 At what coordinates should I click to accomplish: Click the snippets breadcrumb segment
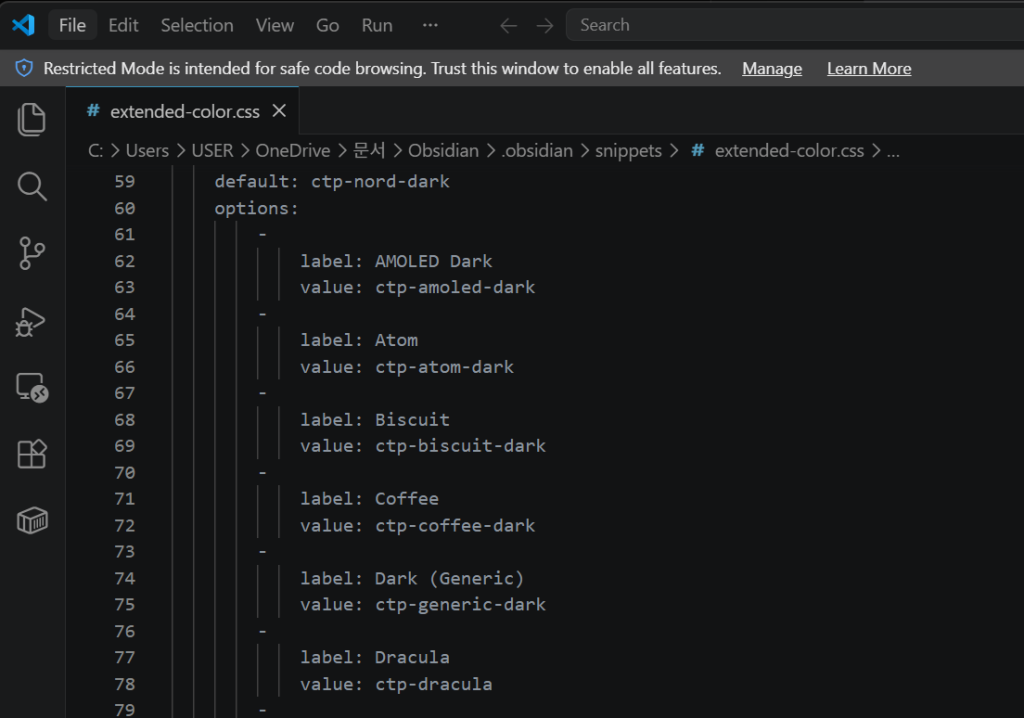(628, 151)
